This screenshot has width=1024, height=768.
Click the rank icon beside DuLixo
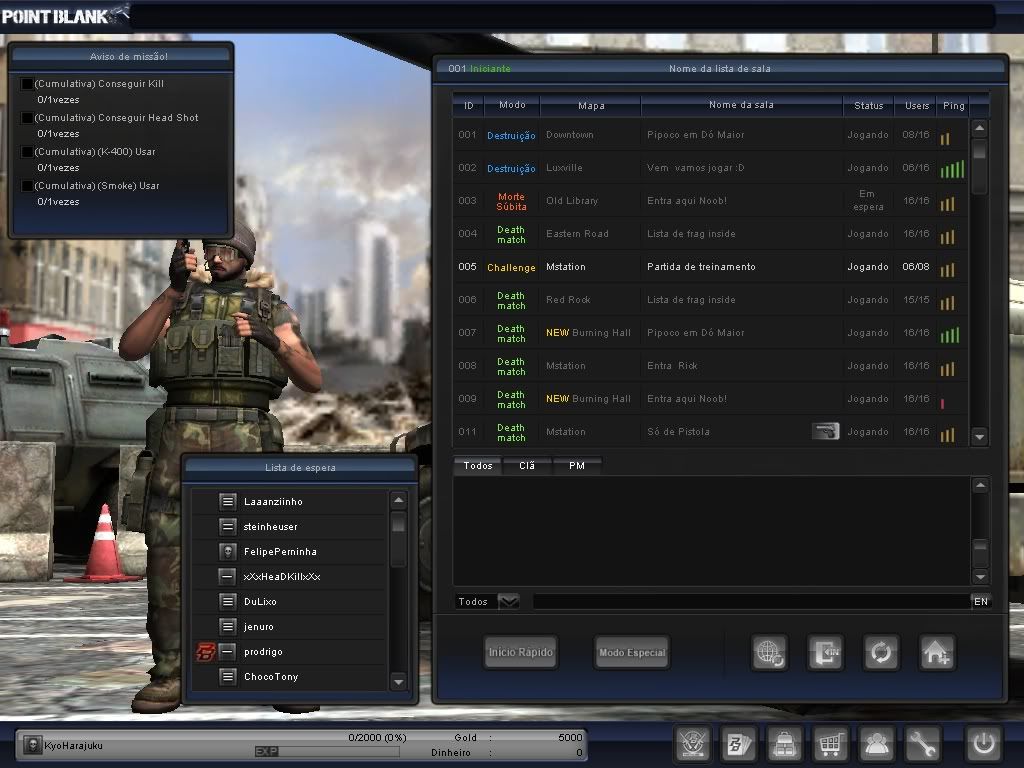pos(227,601)
